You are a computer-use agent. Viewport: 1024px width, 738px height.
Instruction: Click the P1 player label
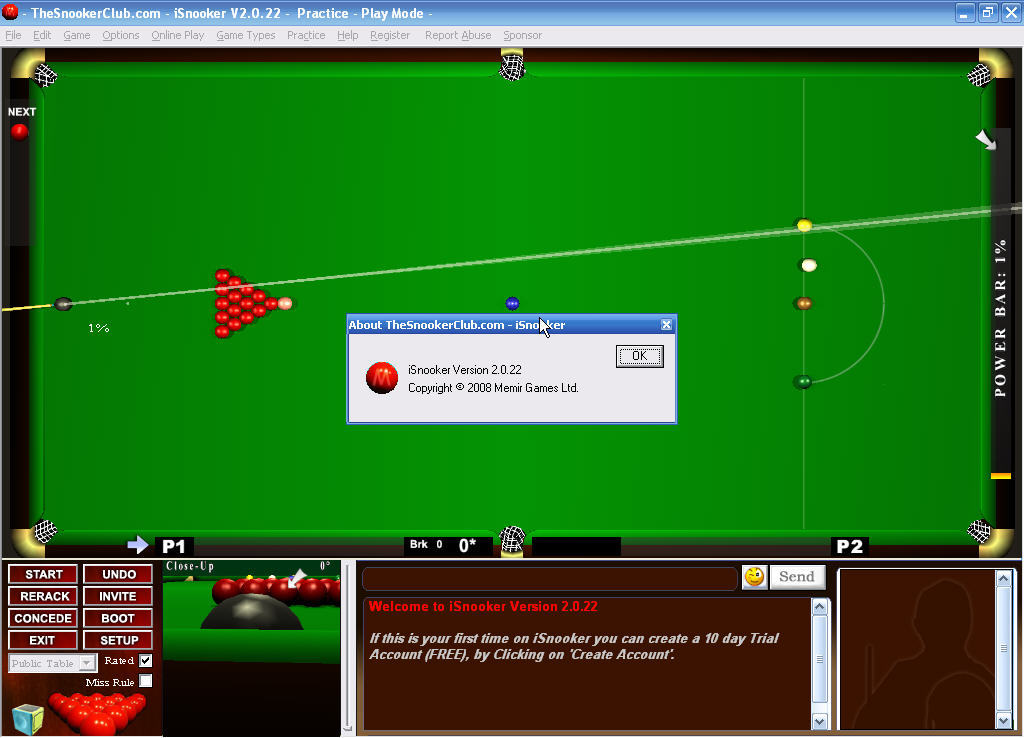point(174,546)
